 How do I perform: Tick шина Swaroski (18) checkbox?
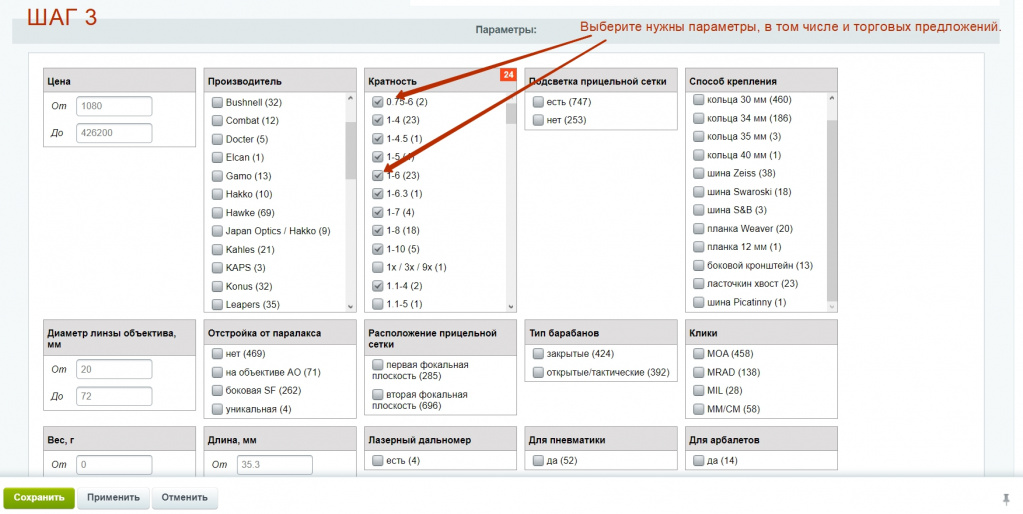[x=699, y=192]
